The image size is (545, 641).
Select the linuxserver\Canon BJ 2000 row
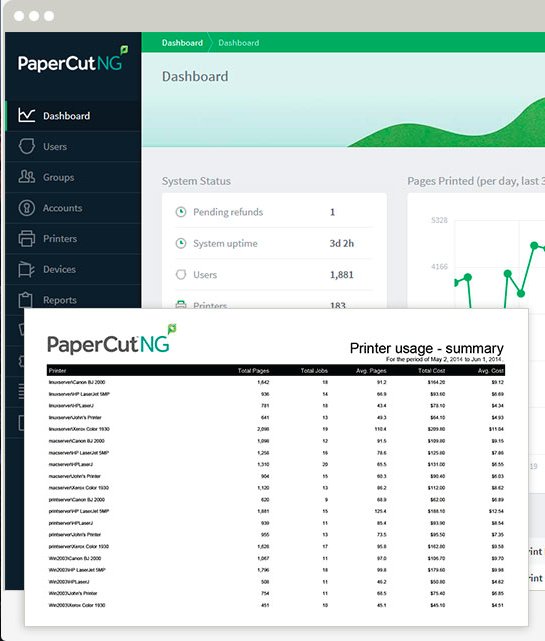pyautogui.click(x=276, y=382)
